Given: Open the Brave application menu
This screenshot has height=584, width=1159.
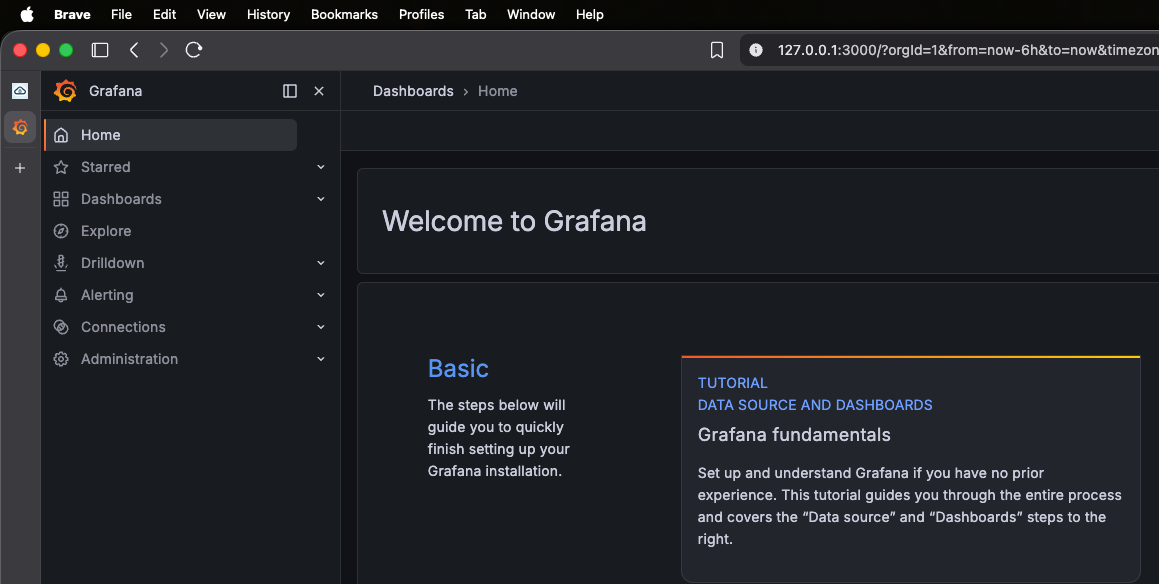Looking at the screenshot, I should (x=72, y=14).
